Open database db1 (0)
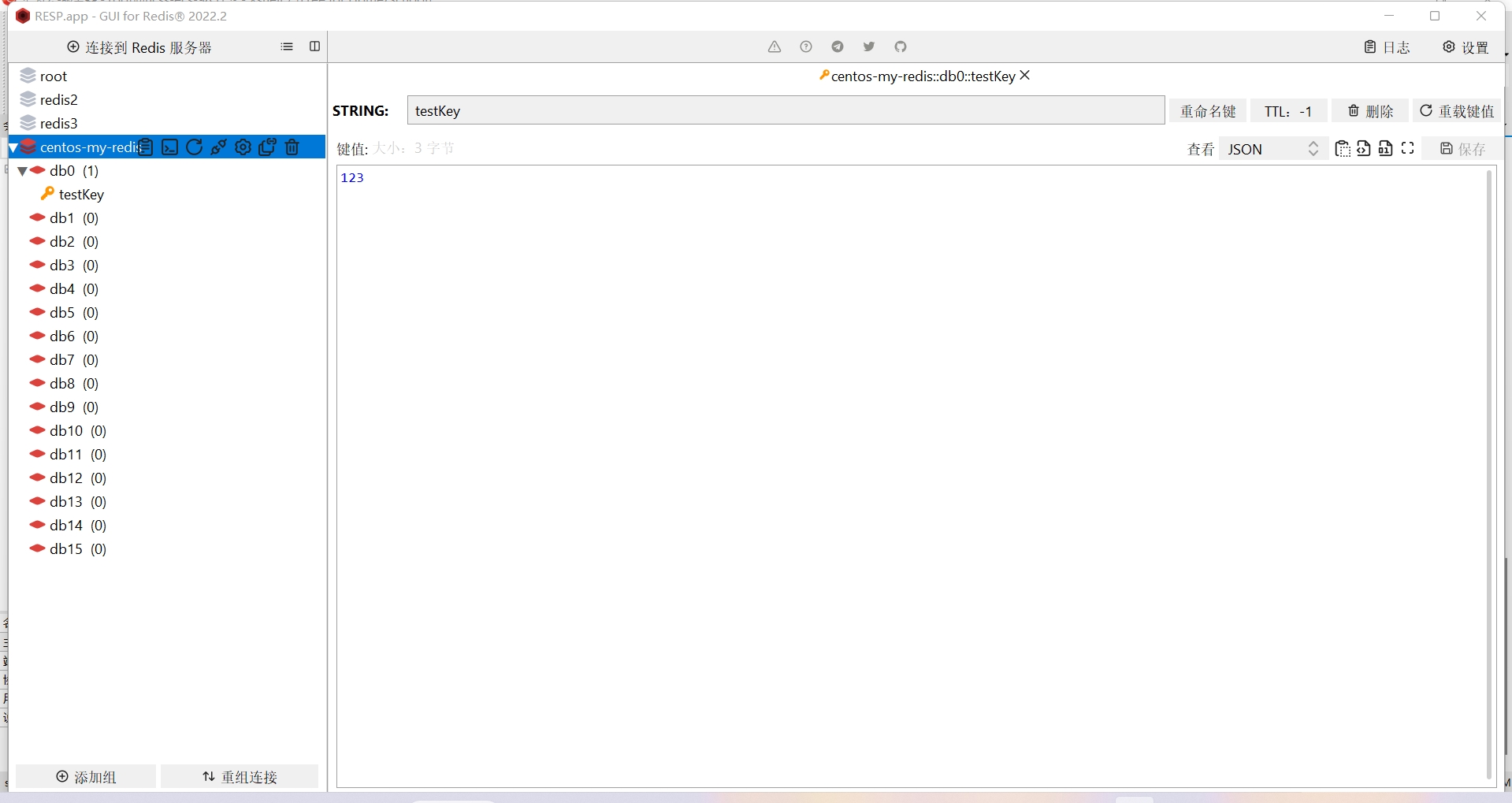 [74, 218]
